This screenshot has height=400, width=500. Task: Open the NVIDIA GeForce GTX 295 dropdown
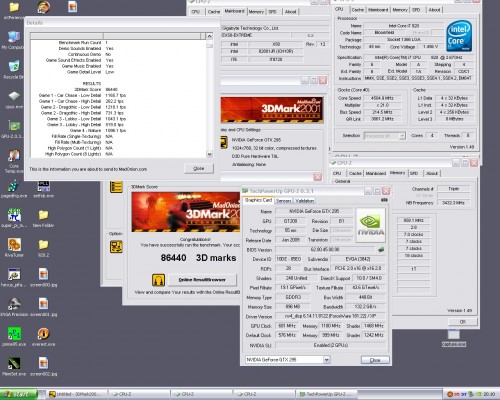[x=327, y=360]
